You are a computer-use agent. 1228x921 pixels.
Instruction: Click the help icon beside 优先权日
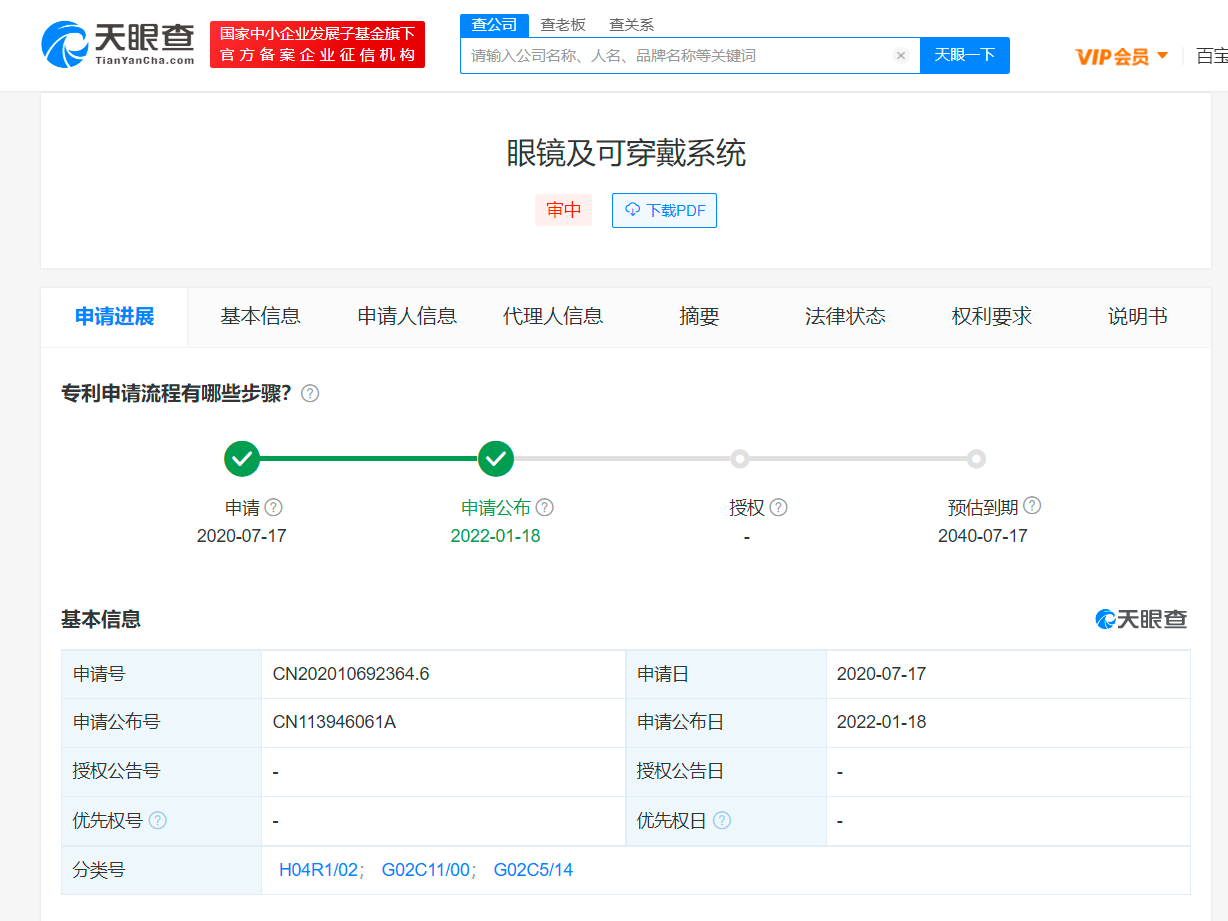(x=722, y=821)
